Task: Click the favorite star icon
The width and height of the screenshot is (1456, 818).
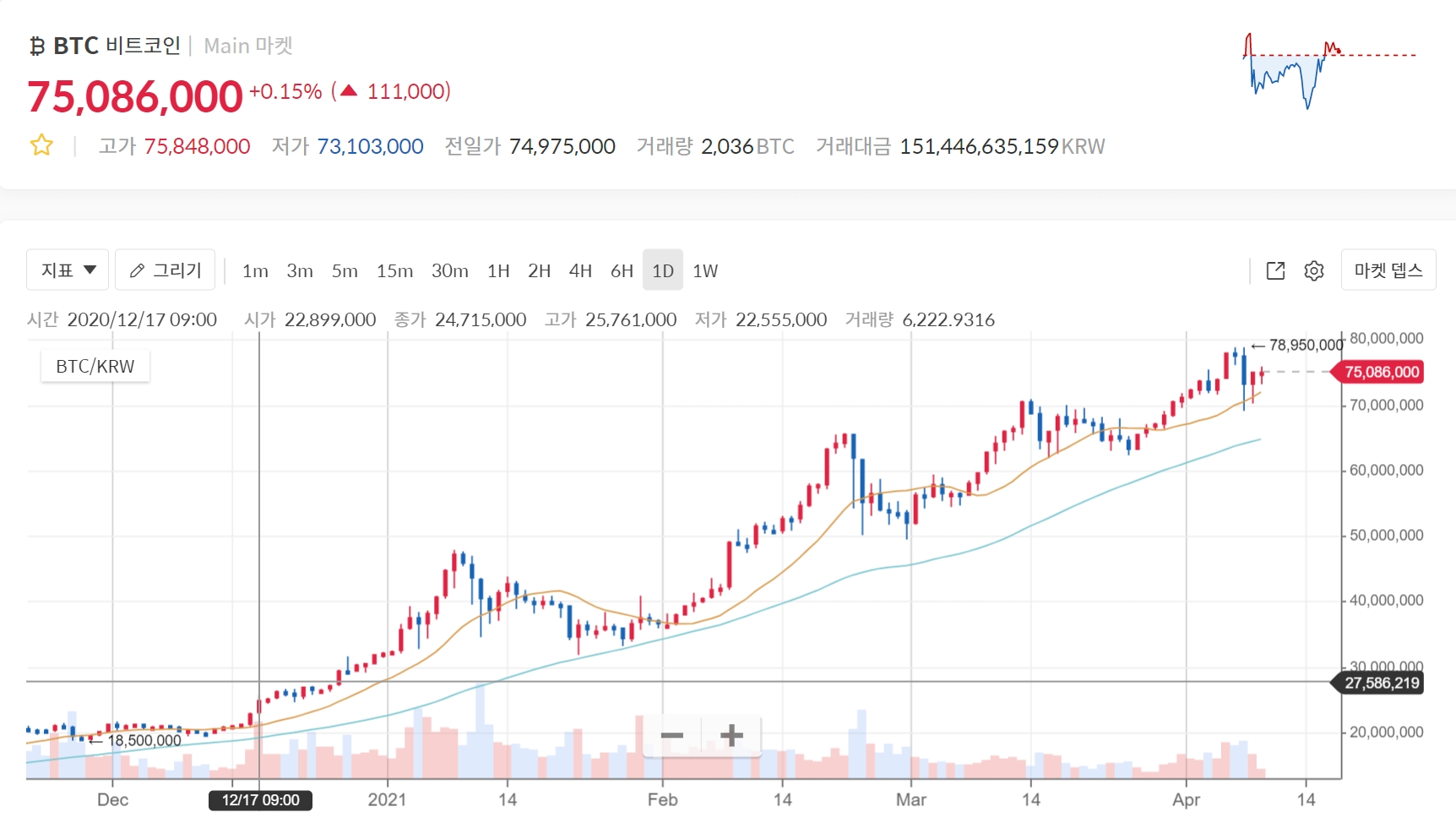Action: (41, 145)
